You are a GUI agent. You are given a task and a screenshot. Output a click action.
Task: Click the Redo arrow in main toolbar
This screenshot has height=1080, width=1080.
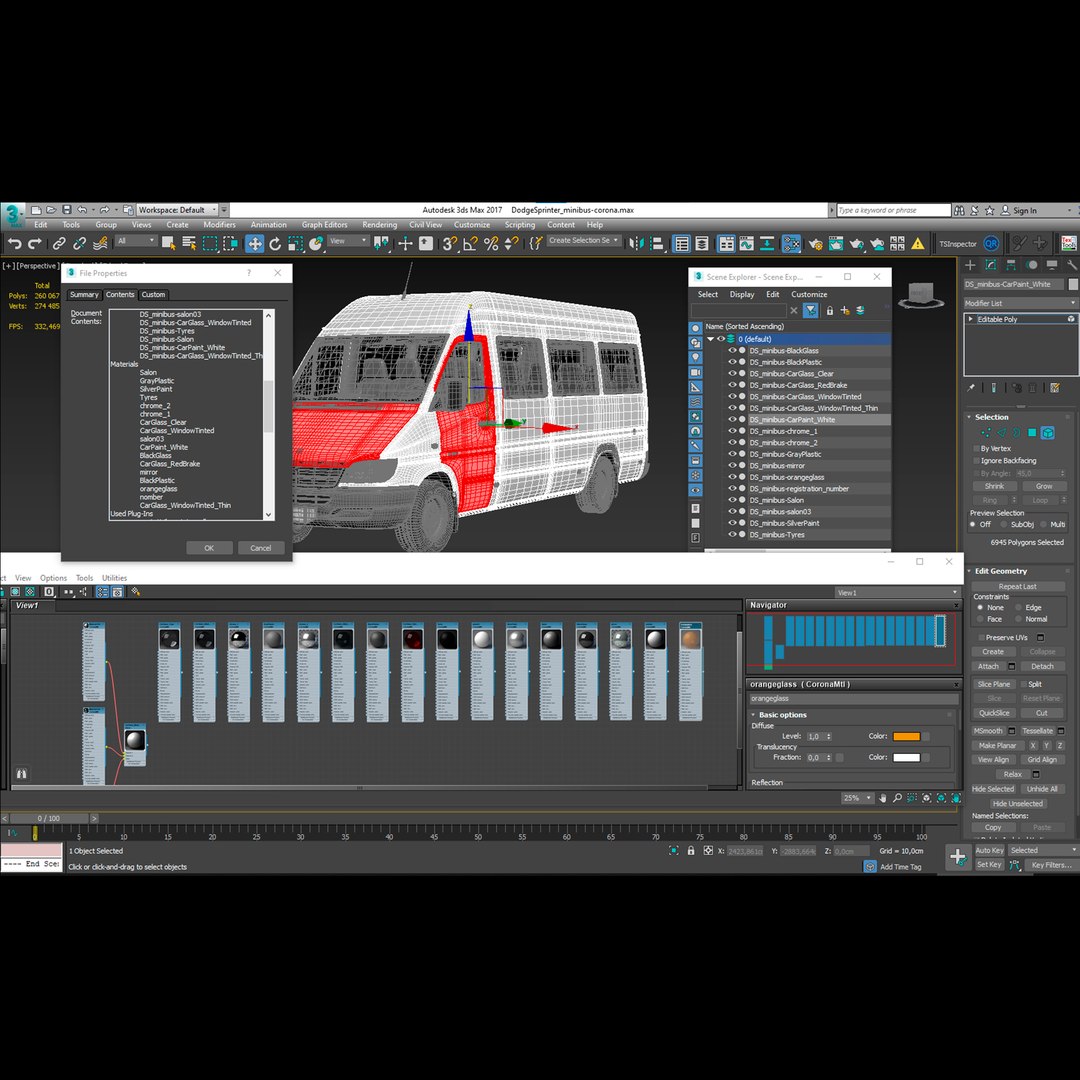point(34,243)
